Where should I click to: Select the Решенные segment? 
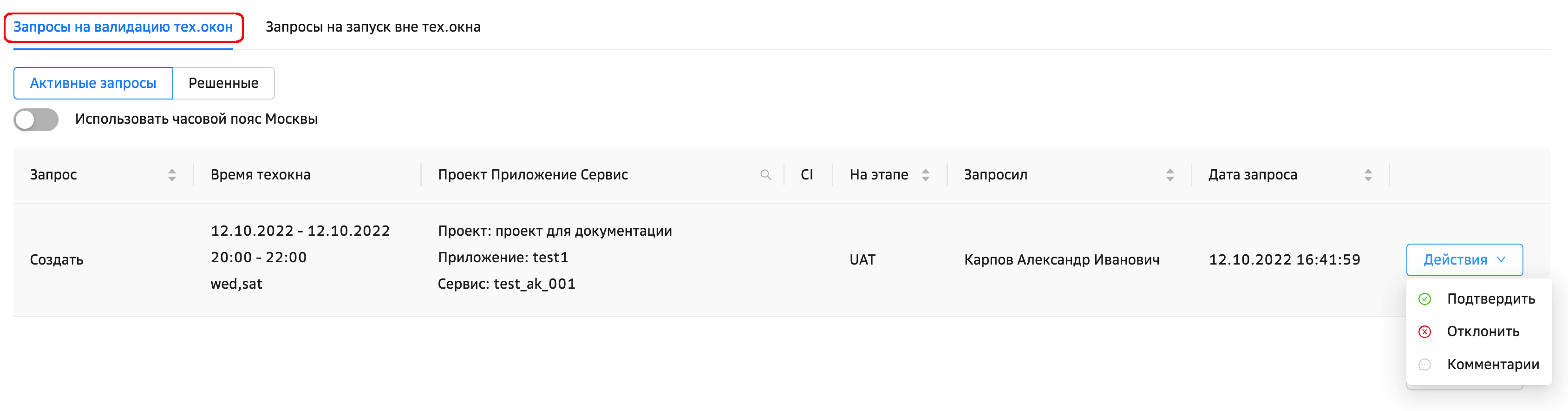coord(223,83)
